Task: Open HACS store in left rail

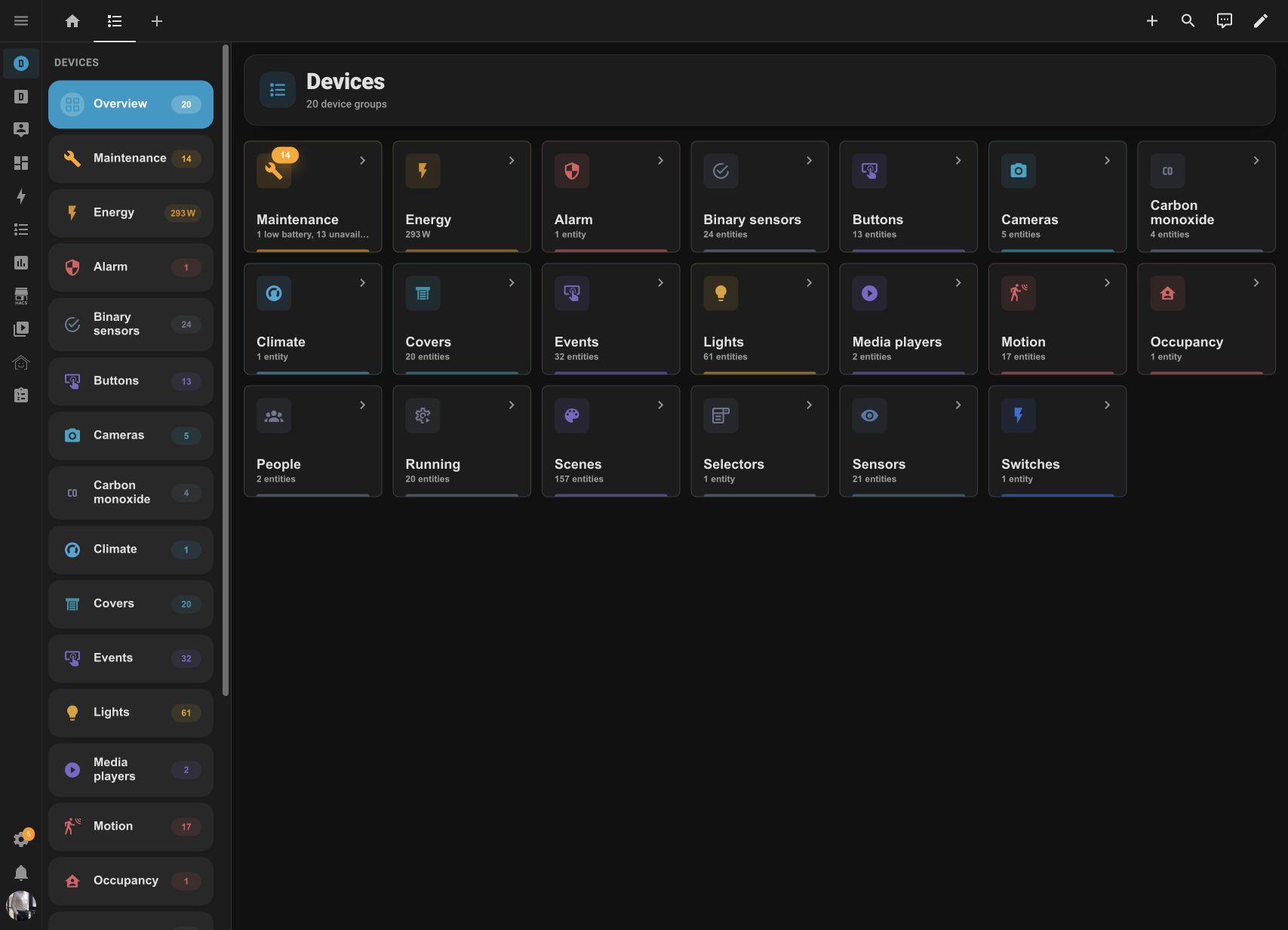Action: point(21,296)
